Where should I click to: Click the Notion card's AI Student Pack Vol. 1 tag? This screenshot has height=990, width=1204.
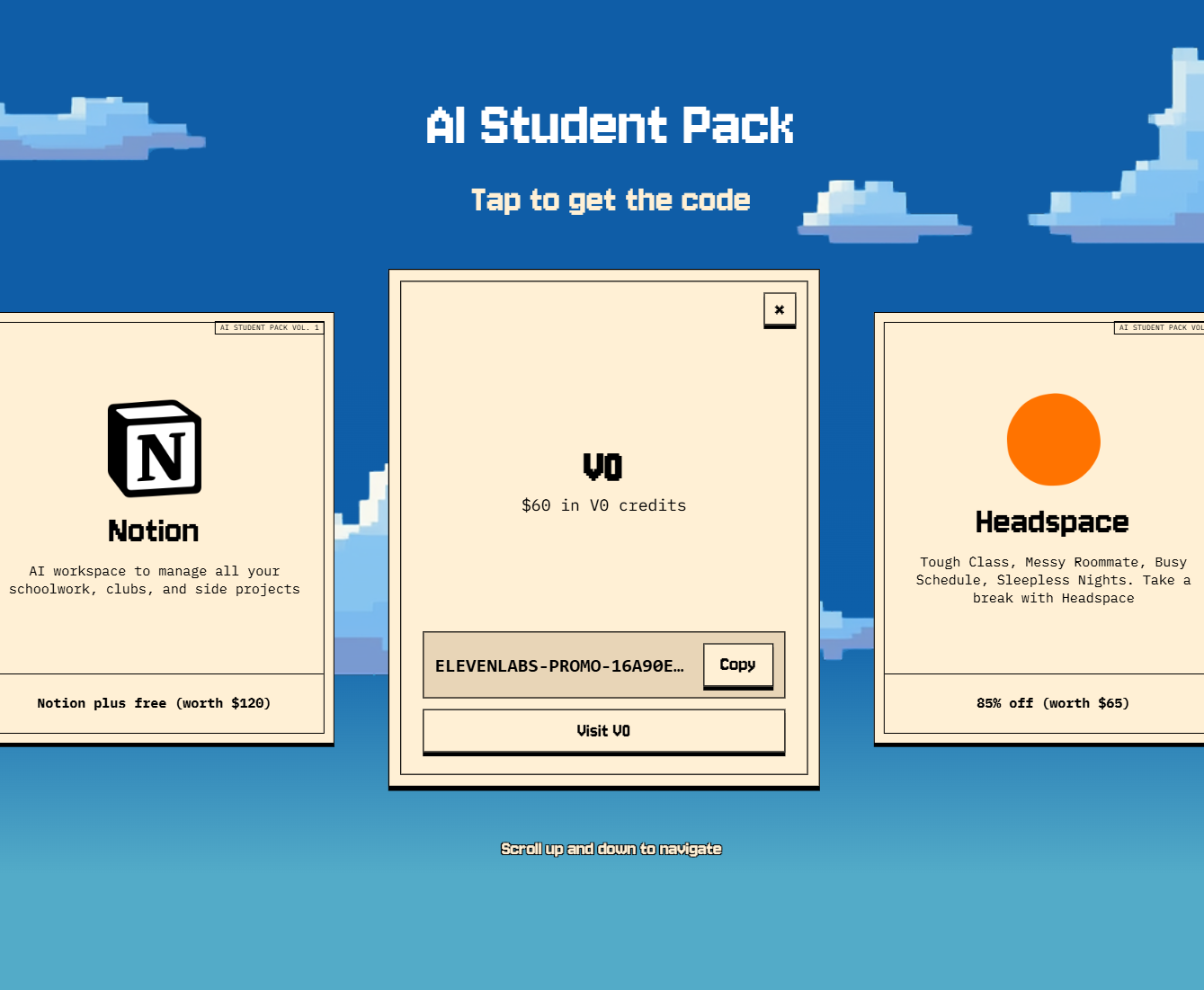[269, 328]
